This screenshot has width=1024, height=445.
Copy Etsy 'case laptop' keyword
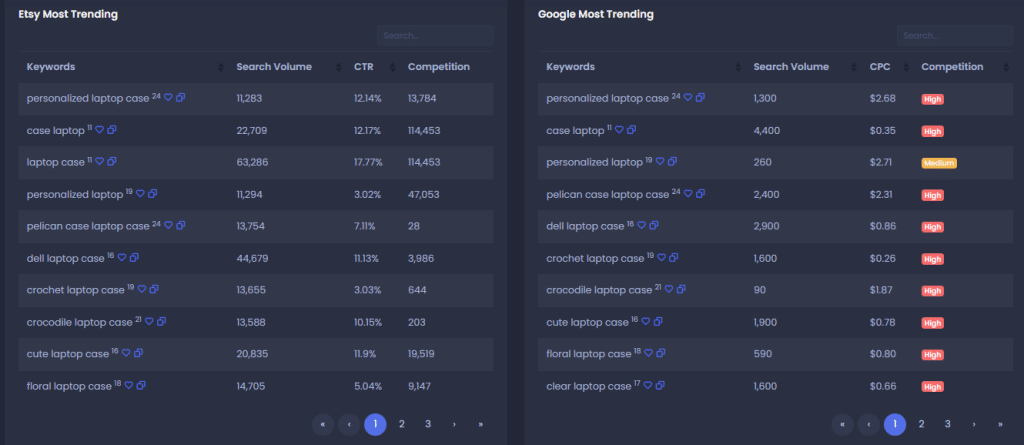[112, 130]
